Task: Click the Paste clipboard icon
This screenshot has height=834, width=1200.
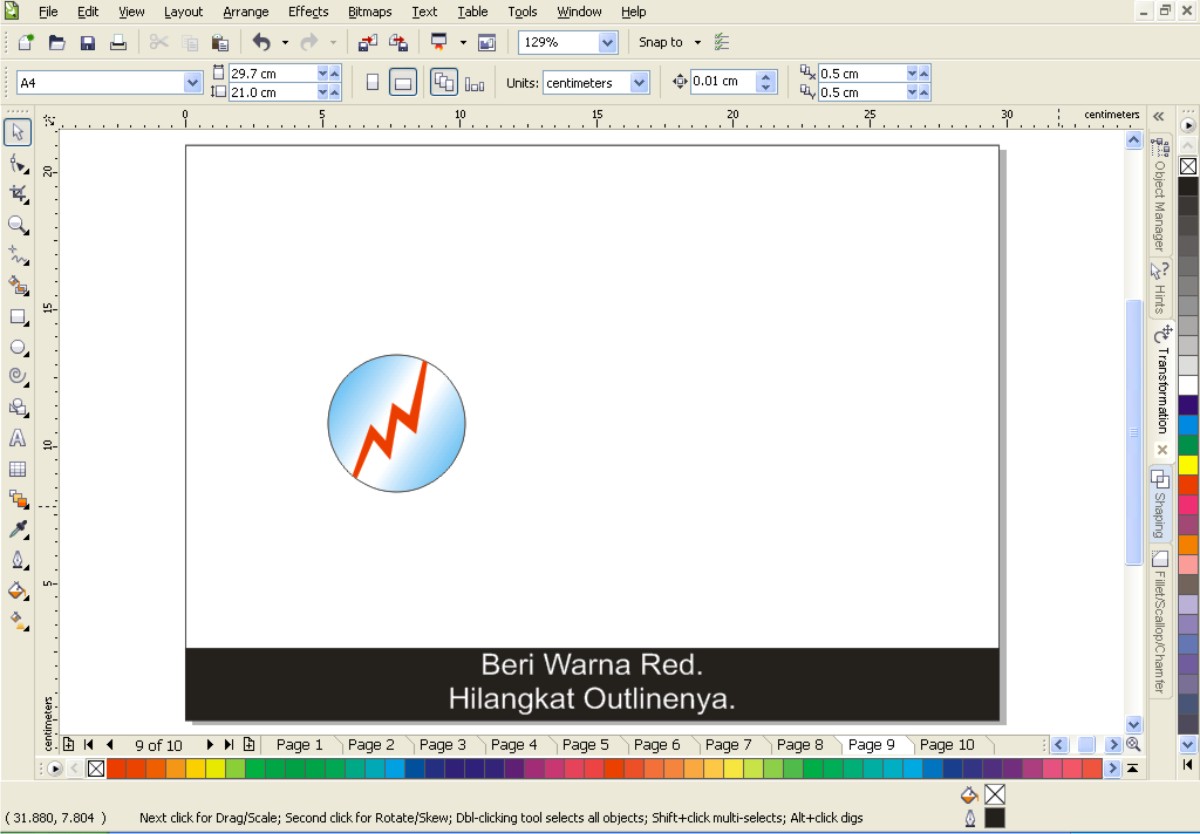Action: coord(221,42)
